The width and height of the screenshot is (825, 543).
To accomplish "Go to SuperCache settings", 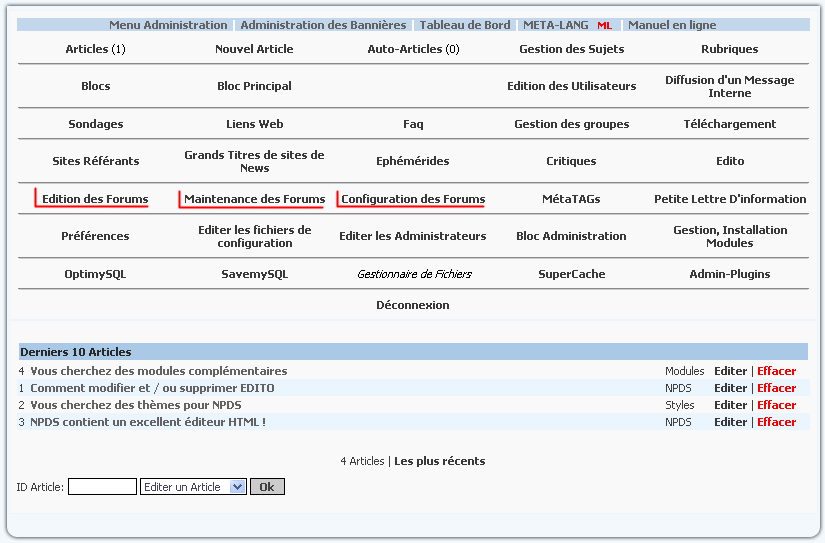I will pos(571,274).
